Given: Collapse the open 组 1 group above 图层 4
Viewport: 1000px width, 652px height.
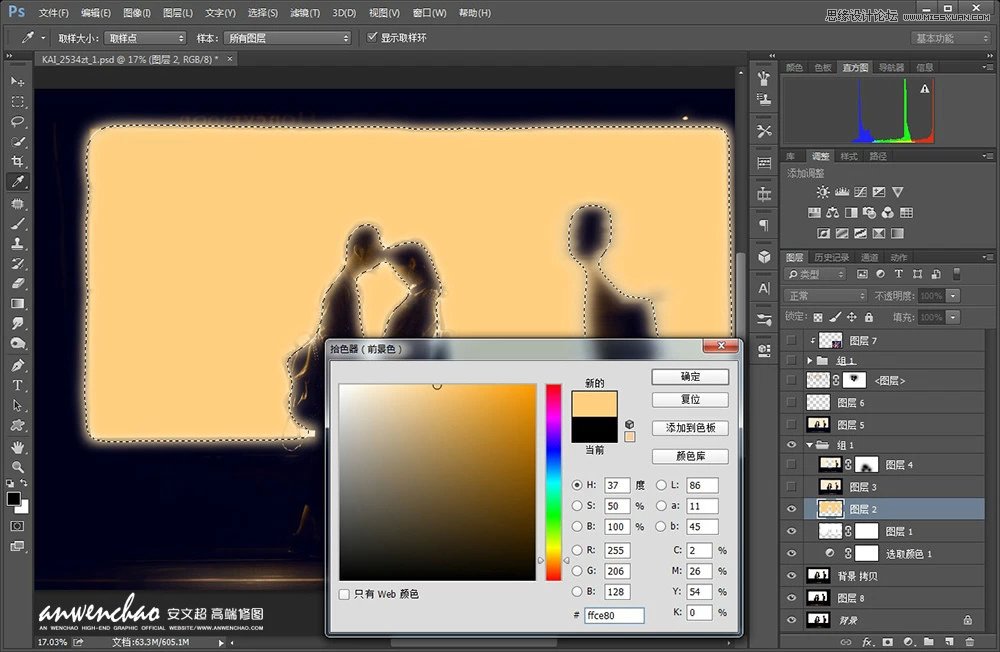Looking at the screenshot, I should 810,445.
